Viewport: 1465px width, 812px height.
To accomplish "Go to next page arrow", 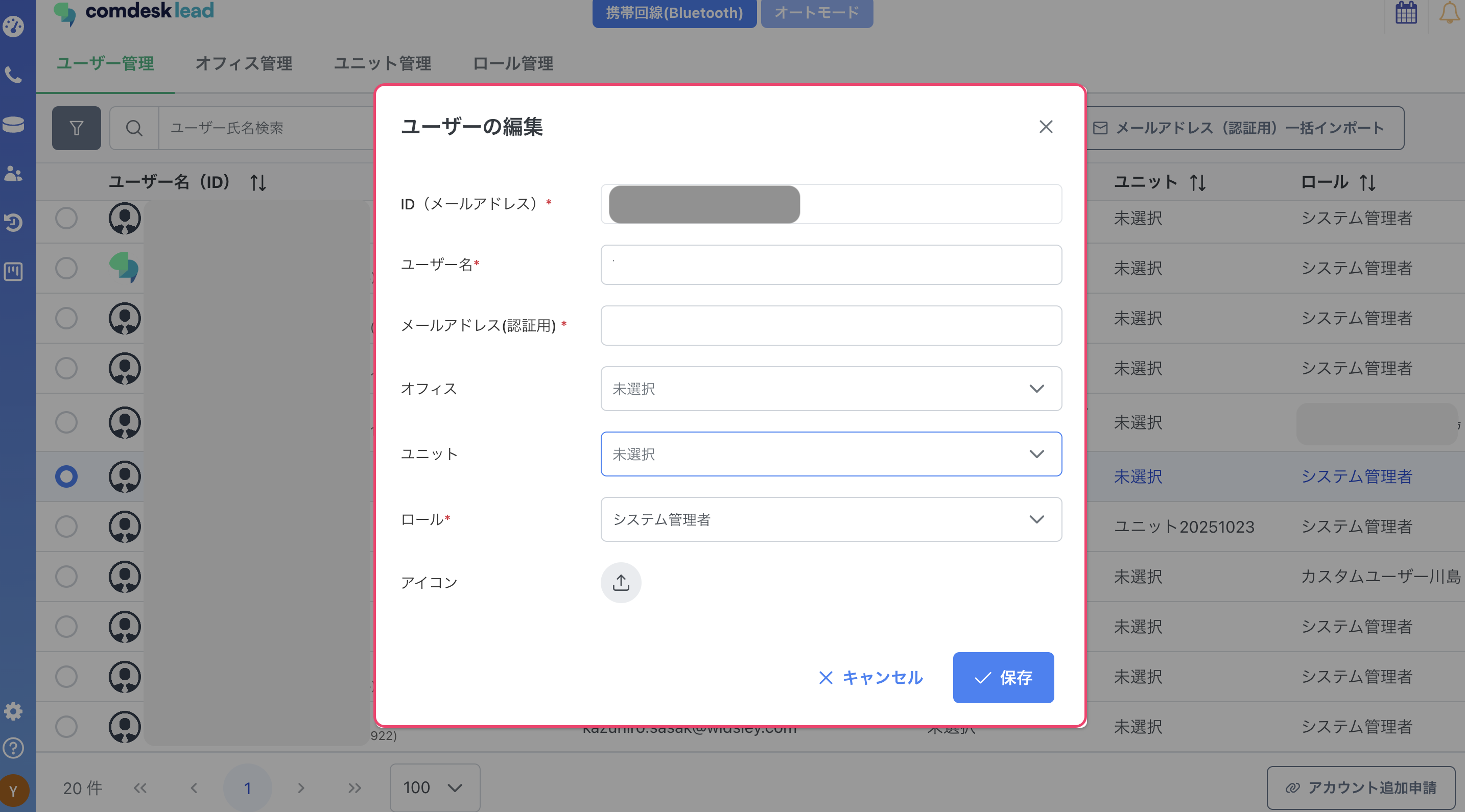I will tap(301, 787).
